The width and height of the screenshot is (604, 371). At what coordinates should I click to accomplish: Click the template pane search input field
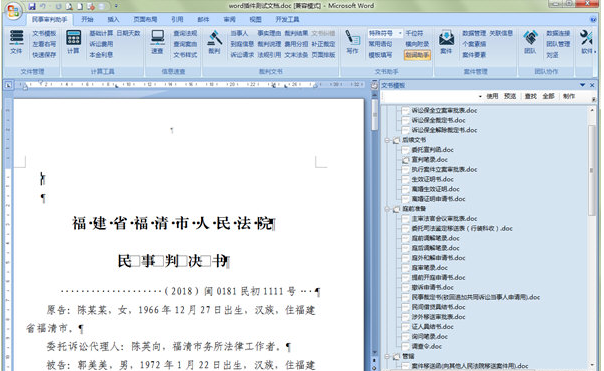(x=430, y=96)
